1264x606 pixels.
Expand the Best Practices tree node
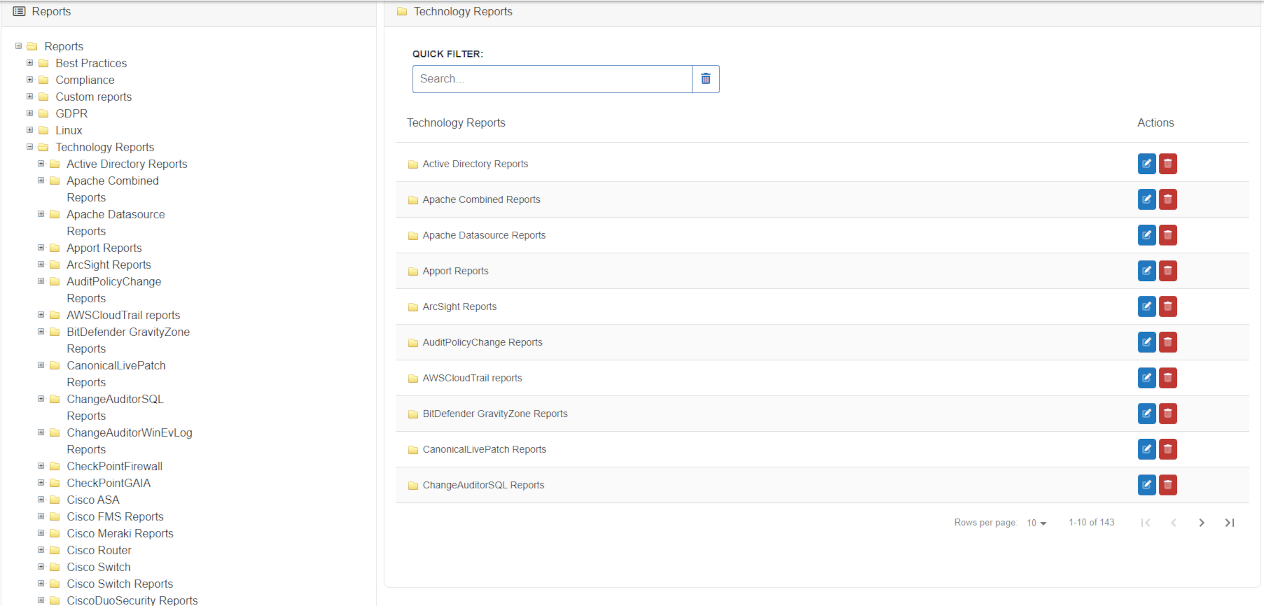click(x=30, y=63)
